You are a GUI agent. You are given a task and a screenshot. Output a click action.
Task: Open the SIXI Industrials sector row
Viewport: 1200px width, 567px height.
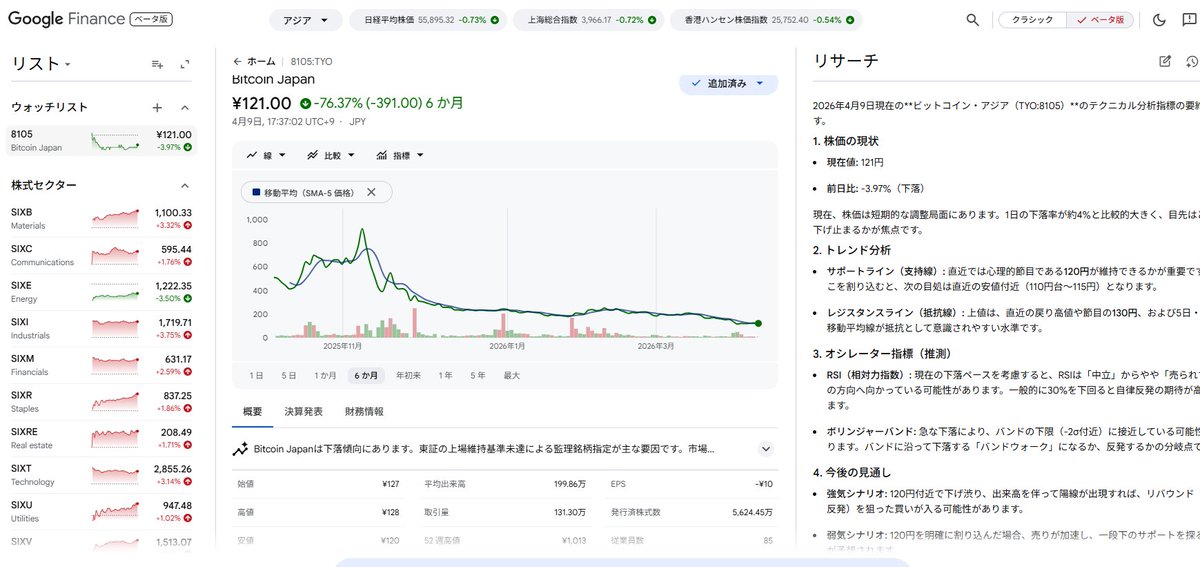coord(102,328)
